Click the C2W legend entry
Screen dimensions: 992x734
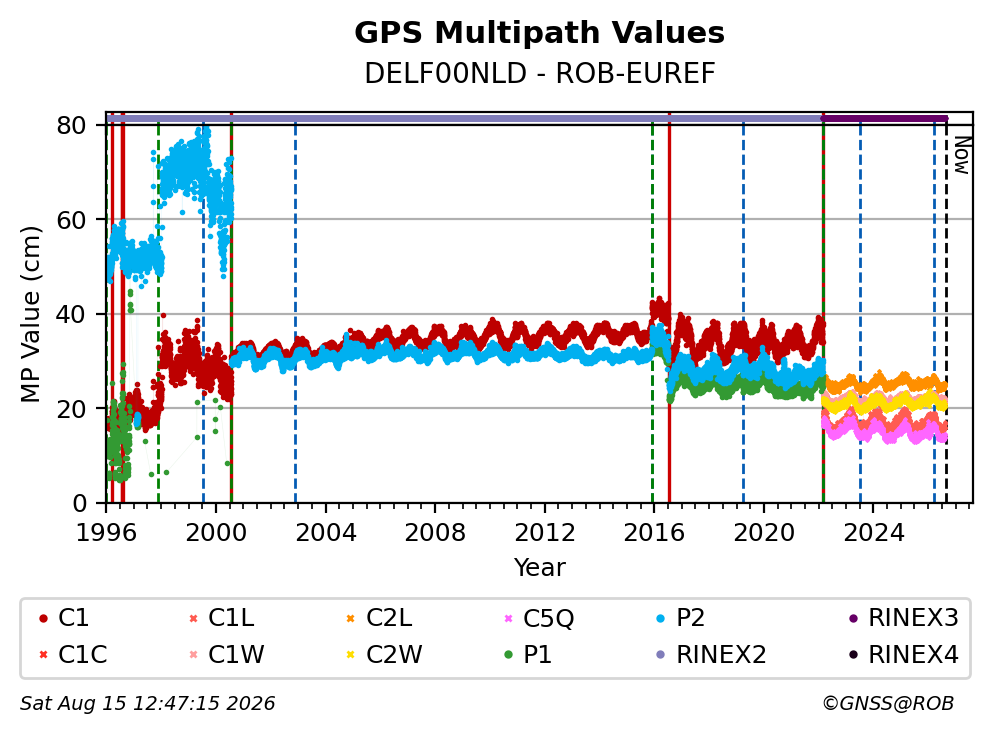(385, 654)
